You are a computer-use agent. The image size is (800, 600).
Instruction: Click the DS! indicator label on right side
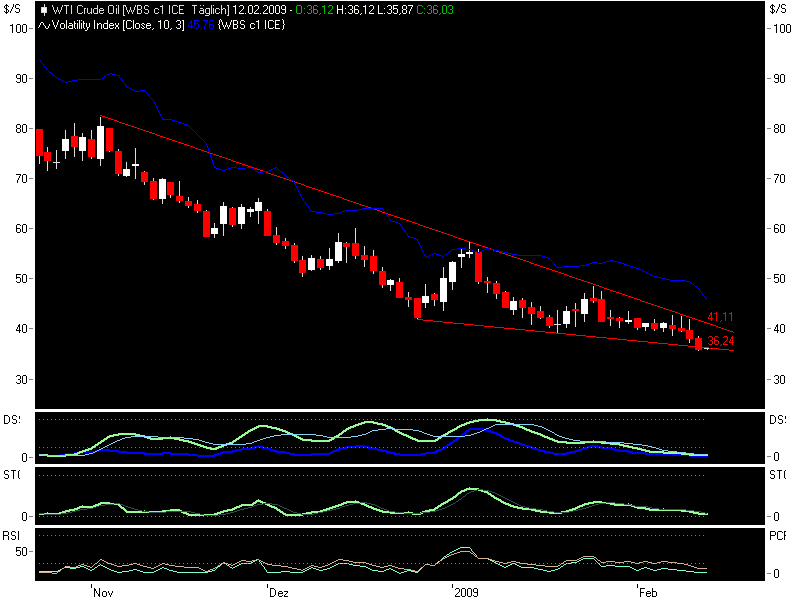pos(778,420)
